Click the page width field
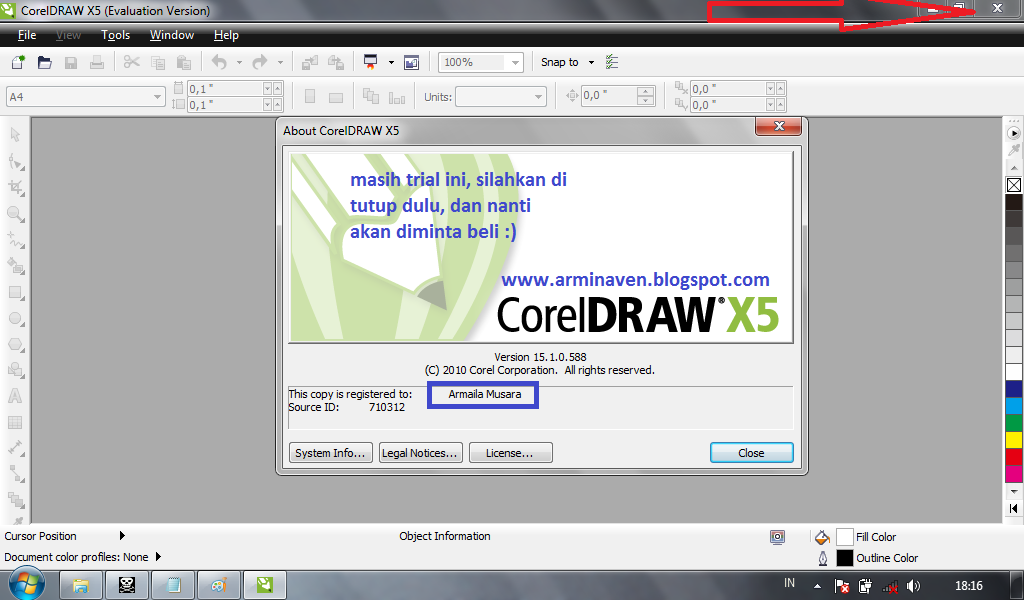1024x600 pixels. [234, 88]
